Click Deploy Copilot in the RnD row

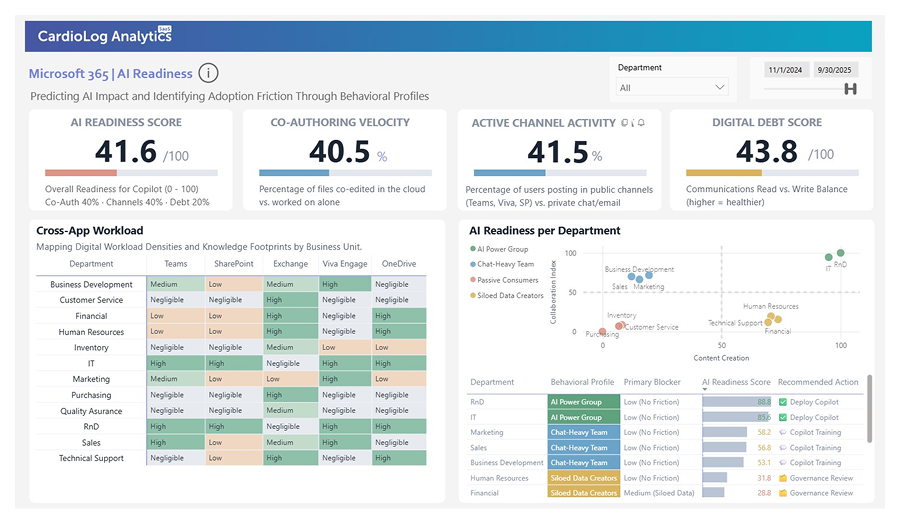[x=814, y=402]
